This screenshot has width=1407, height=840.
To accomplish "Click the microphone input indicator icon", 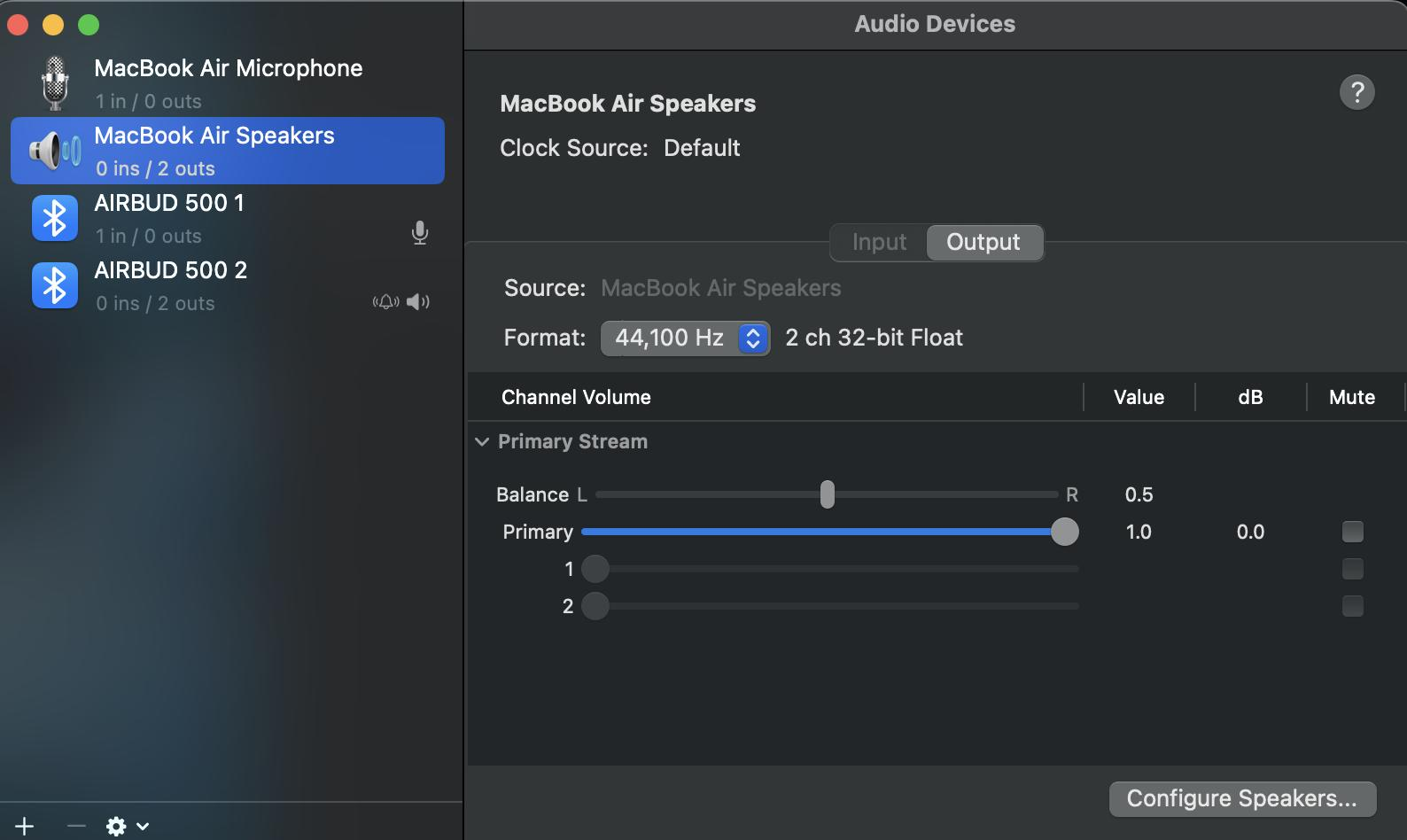I will [x=420, y=233].
